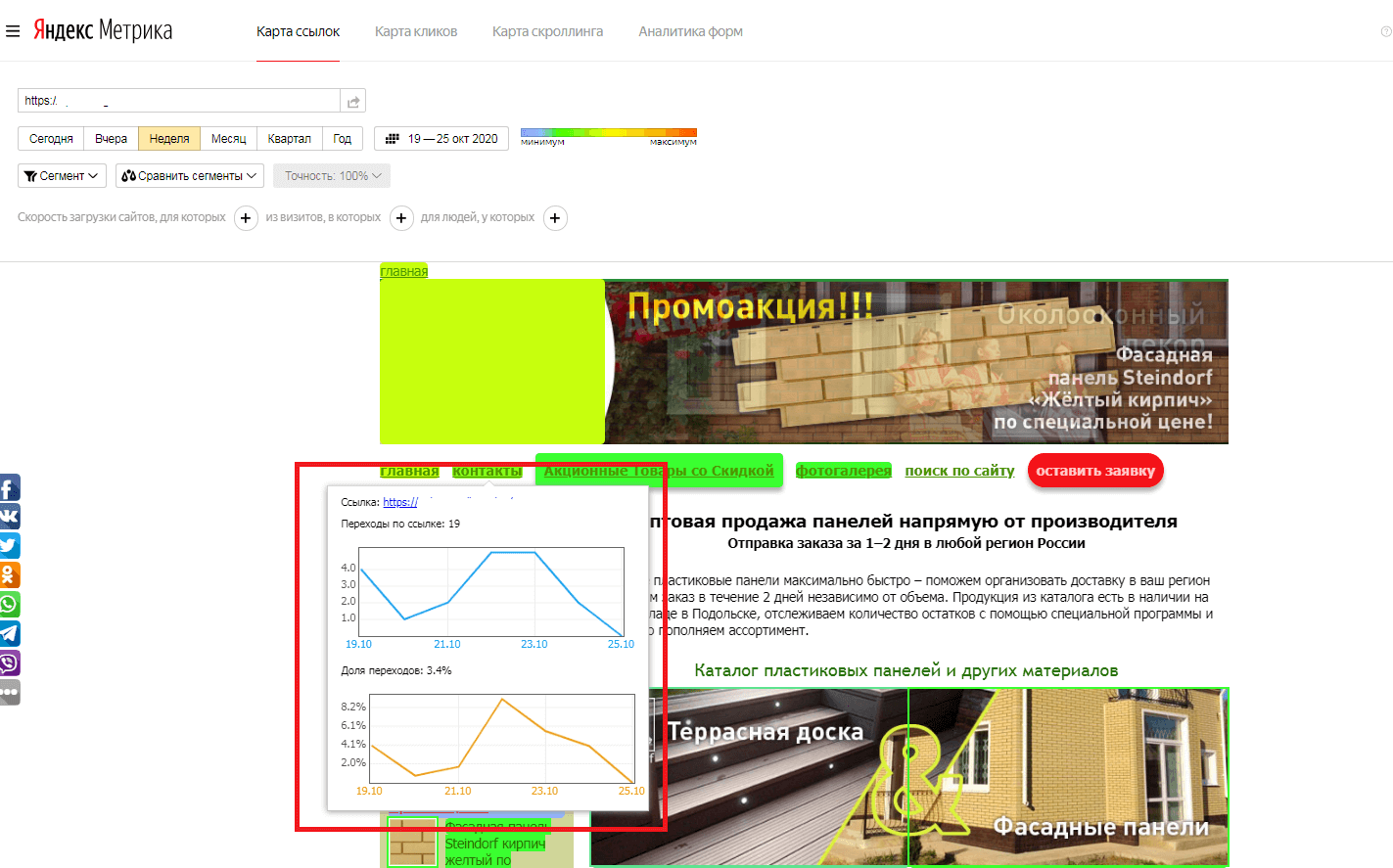Share the page via the Facebook icon
This screenshot has width=1393, height=868.
click(x=10, y=486)
